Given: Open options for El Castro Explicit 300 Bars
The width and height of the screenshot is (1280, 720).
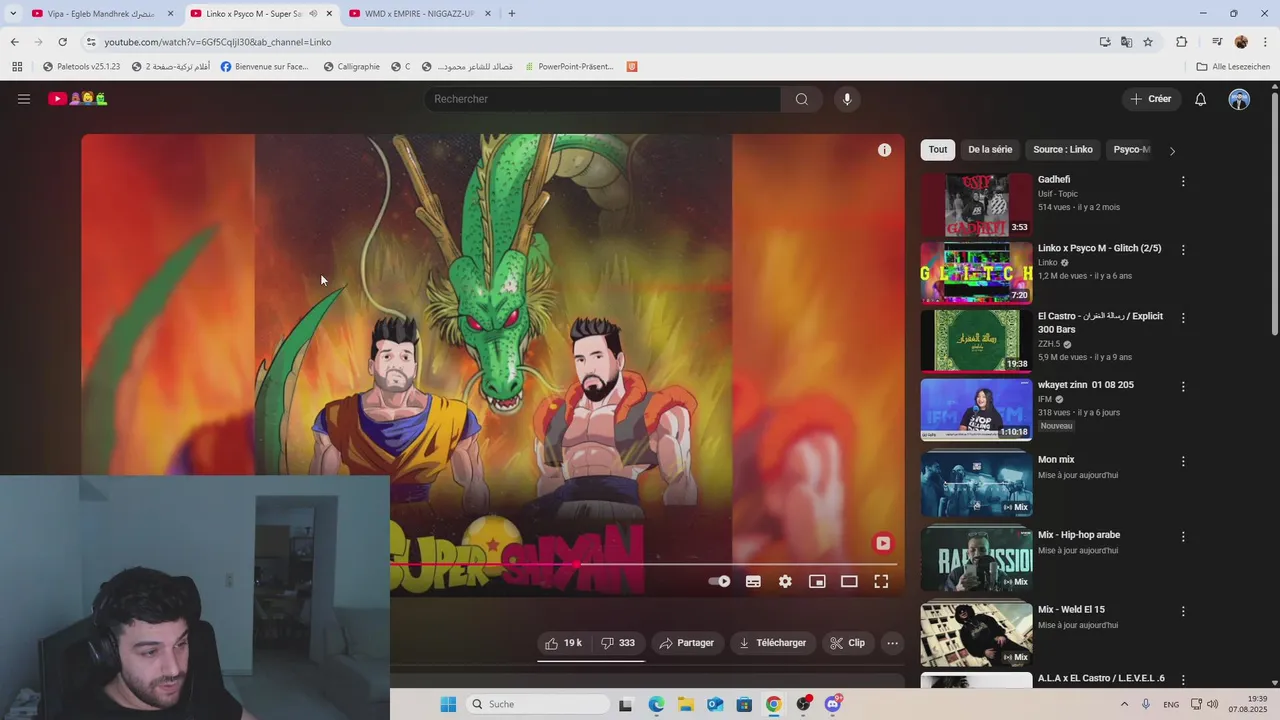Looking at the screenshot, I should (x=1183, y=317).
